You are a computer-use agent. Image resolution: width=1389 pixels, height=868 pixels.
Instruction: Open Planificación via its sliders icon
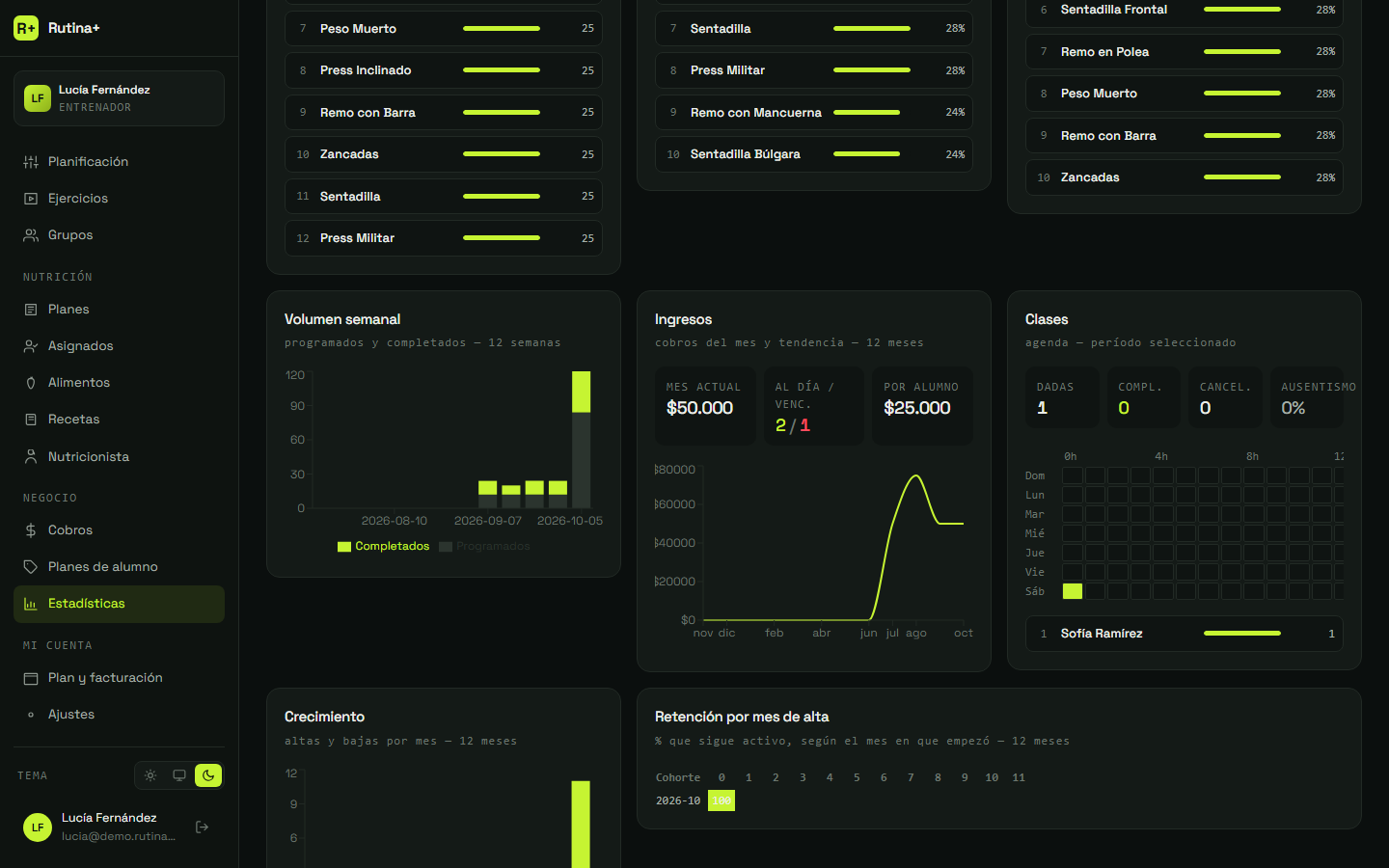[31, 162]
